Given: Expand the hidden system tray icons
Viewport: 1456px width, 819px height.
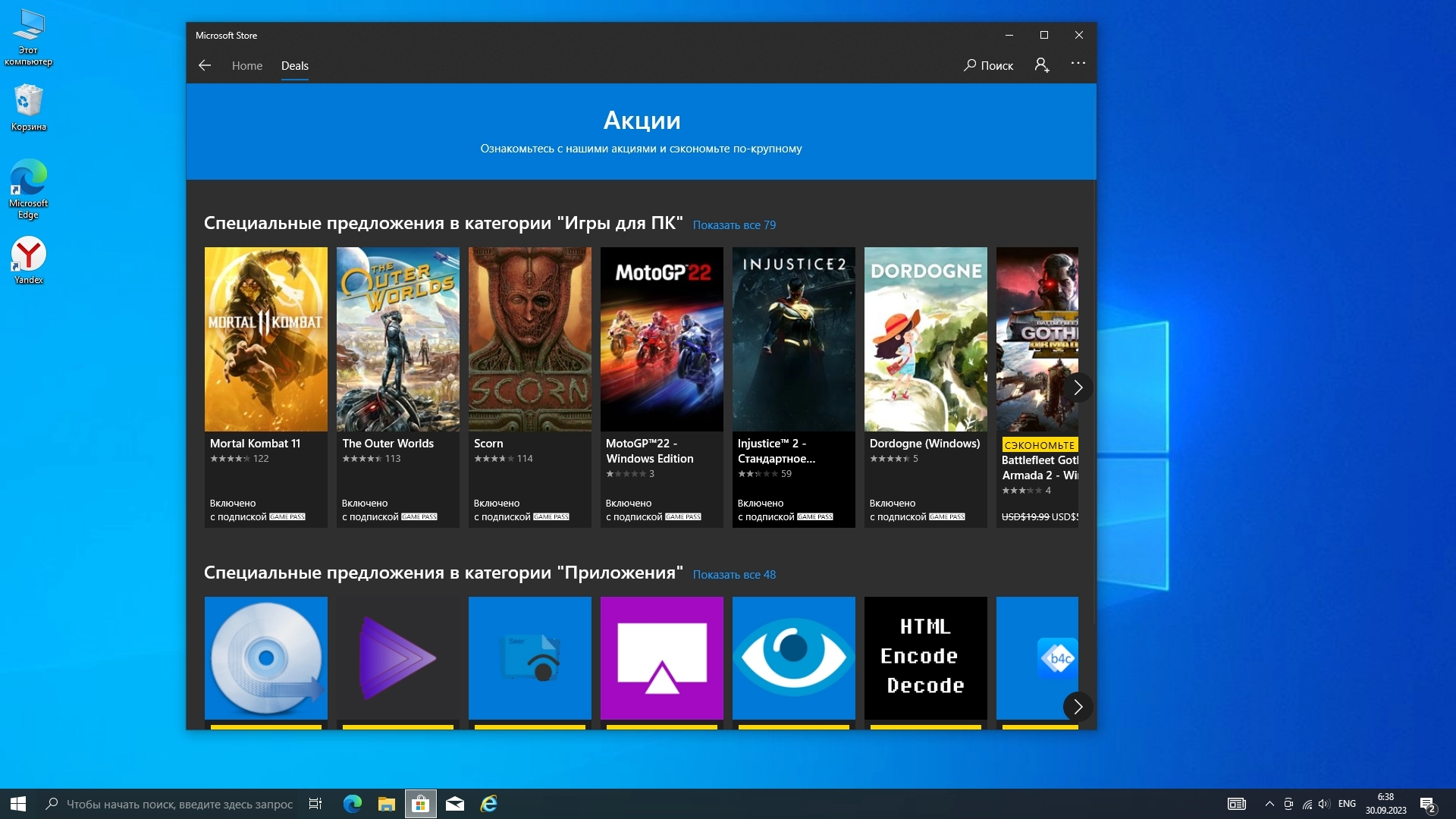Looking at the screenshot, I should [x=1269, y=804].
